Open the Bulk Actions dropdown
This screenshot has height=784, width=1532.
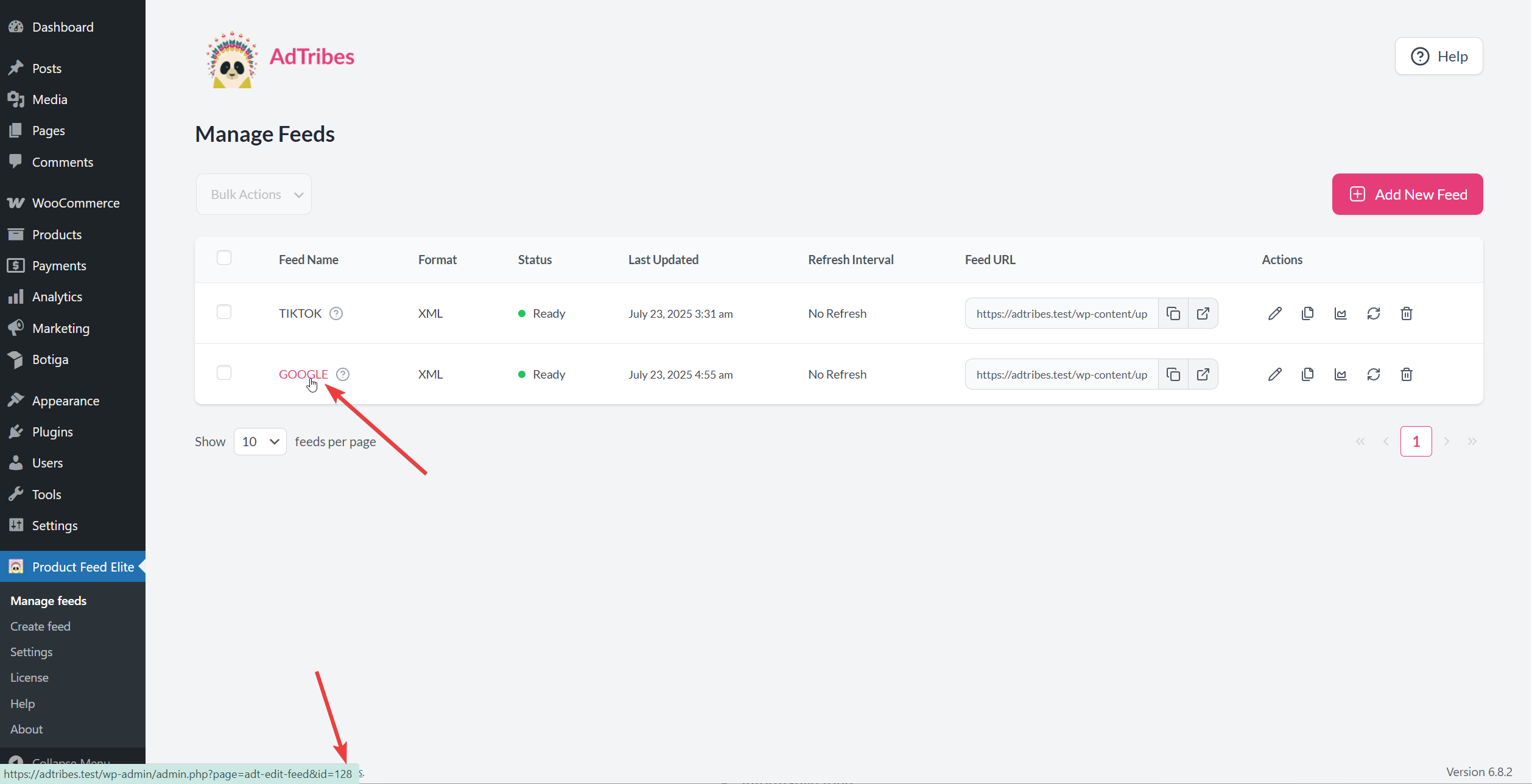pos(254,194)
